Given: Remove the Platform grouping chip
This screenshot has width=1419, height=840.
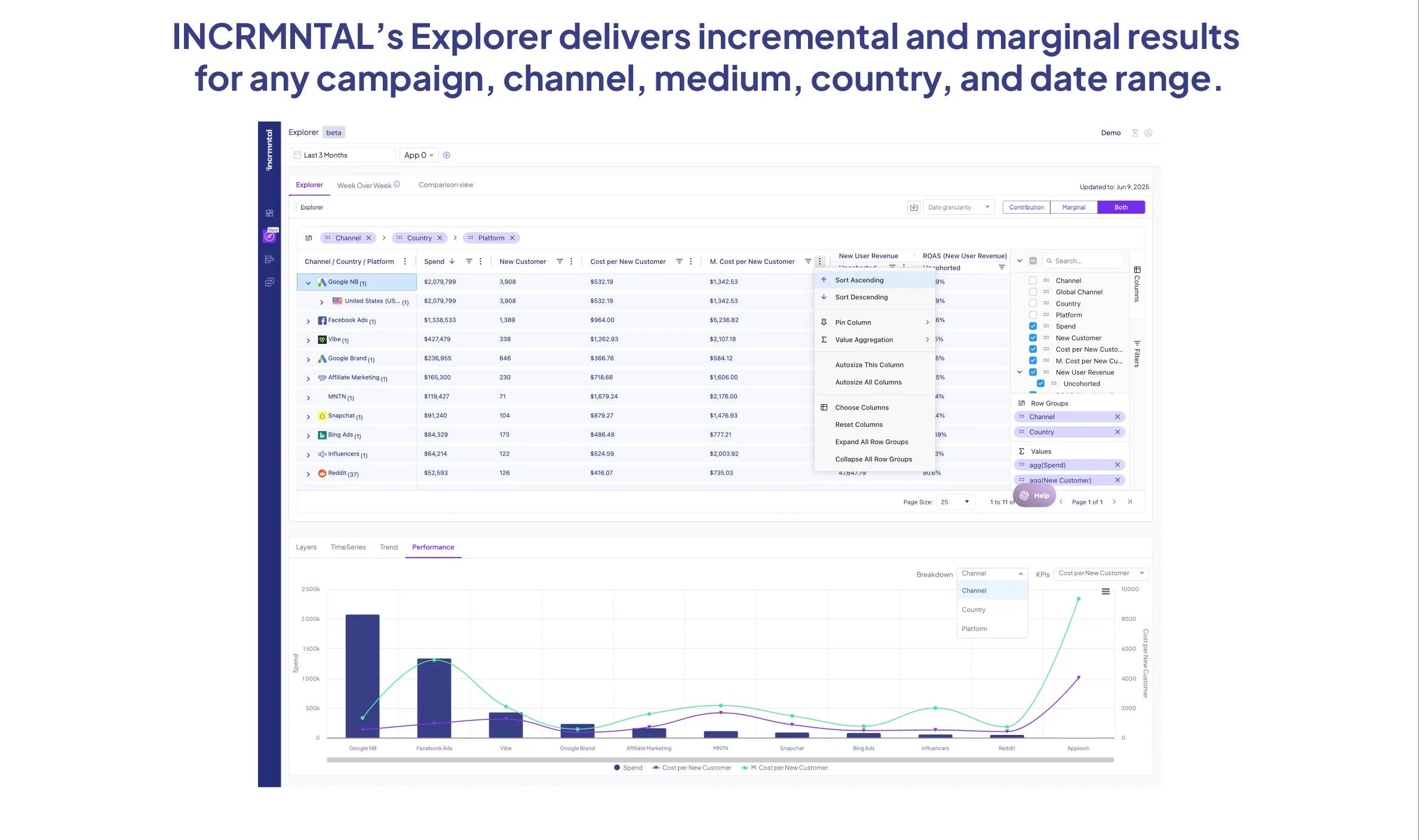Looking at the screenshot, I should pos(512,238).
